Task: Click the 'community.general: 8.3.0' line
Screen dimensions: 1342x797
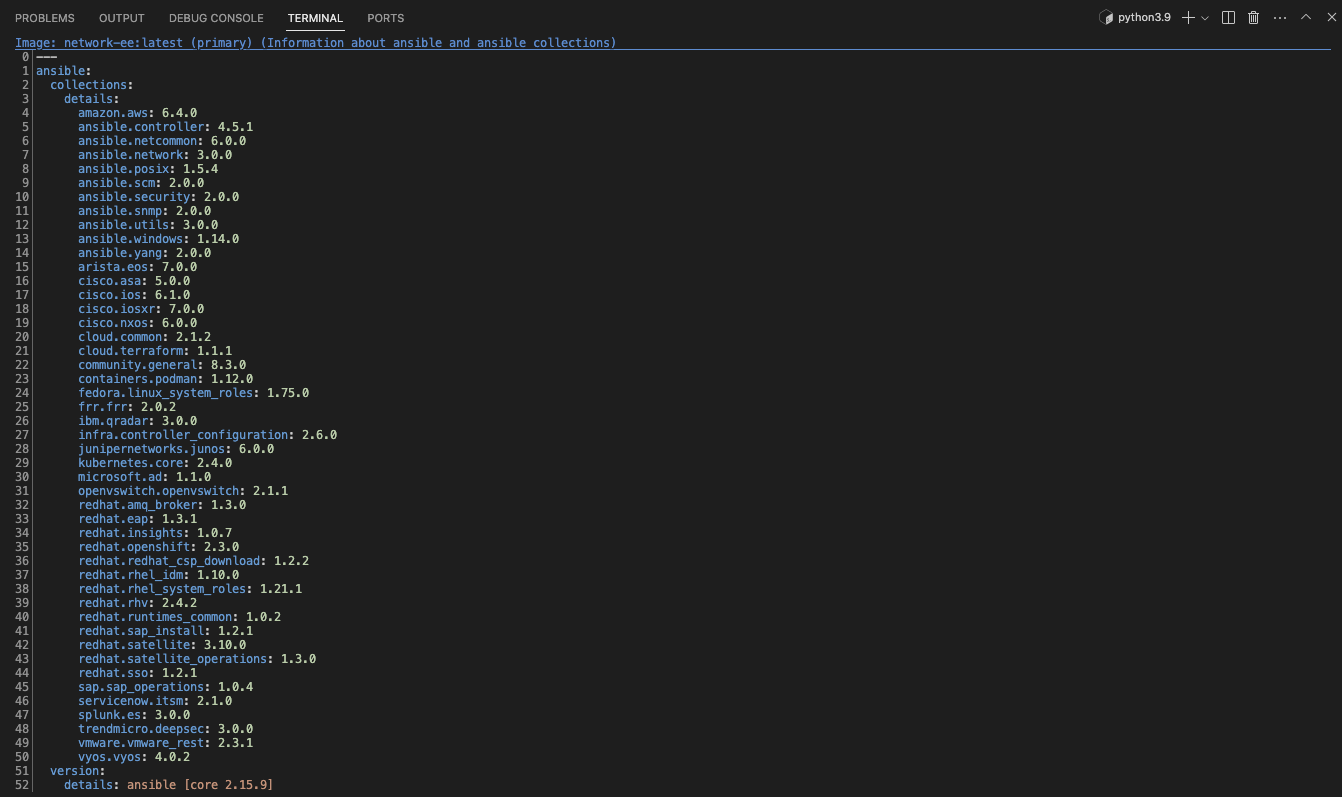Action: [x=162, y=365]
